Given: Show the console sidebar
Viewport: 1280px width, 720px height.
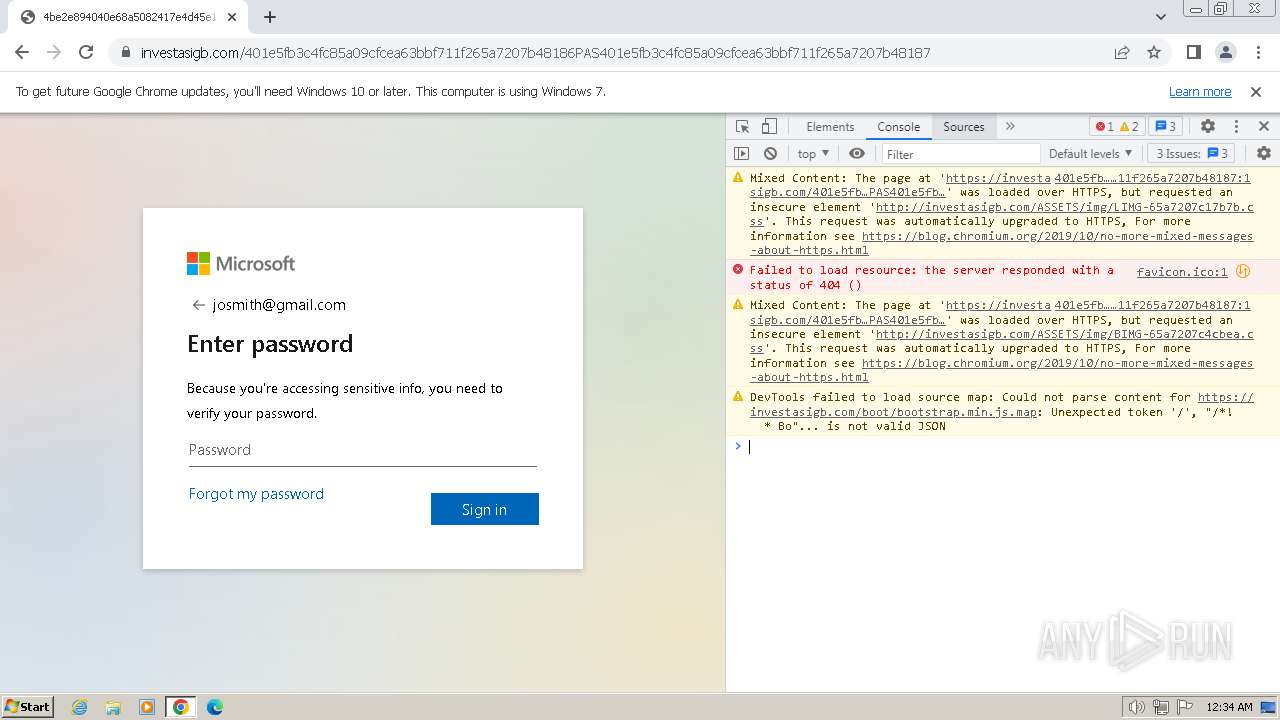Looking at the screenshot, I should (741, 153).
